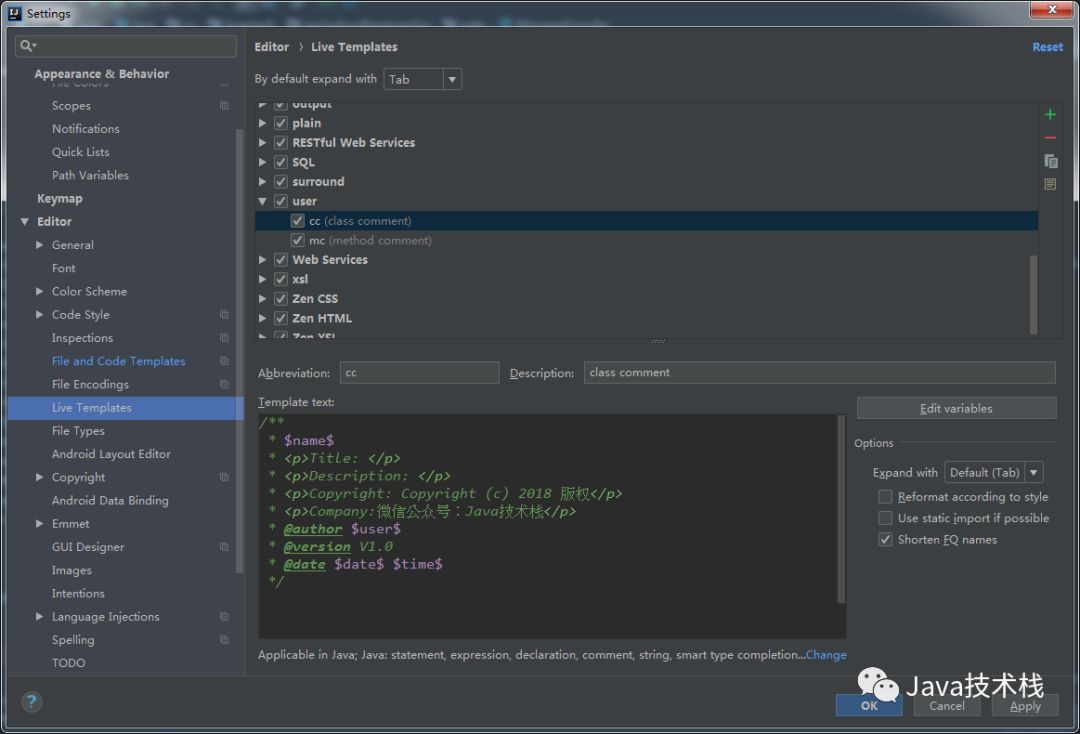Expand the Emmet settings node

pyautogui.click(x=39, y=523)
